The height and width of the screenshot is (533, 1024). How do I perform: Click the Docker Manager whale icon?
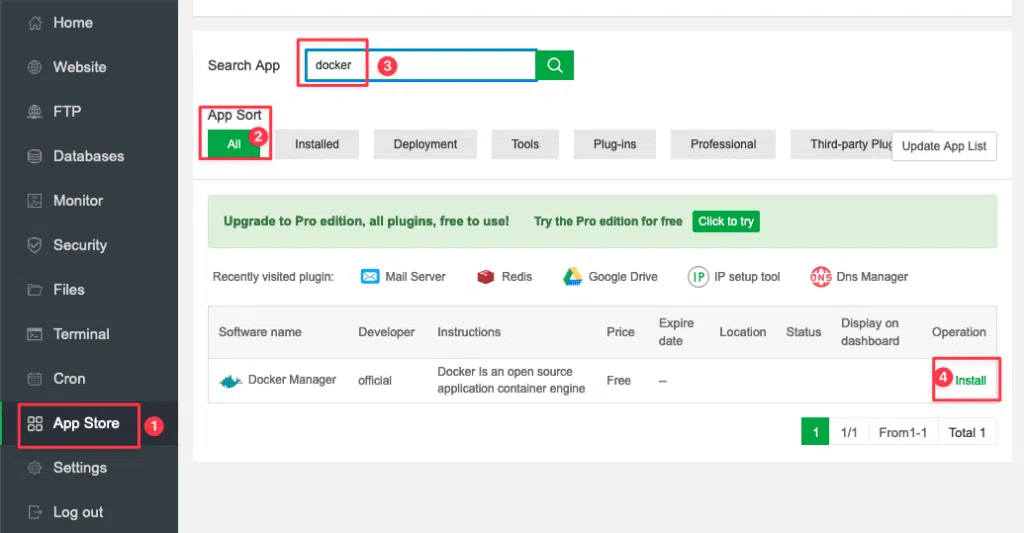point(230,381)
